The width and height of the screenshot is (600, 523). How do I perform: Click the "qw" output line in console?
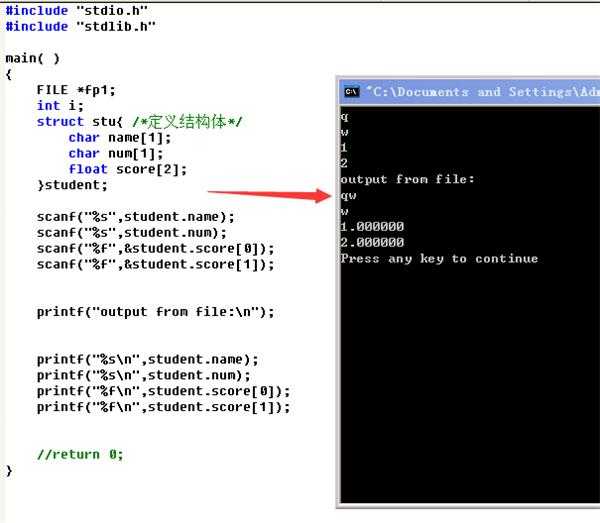(x=349, y=195)
